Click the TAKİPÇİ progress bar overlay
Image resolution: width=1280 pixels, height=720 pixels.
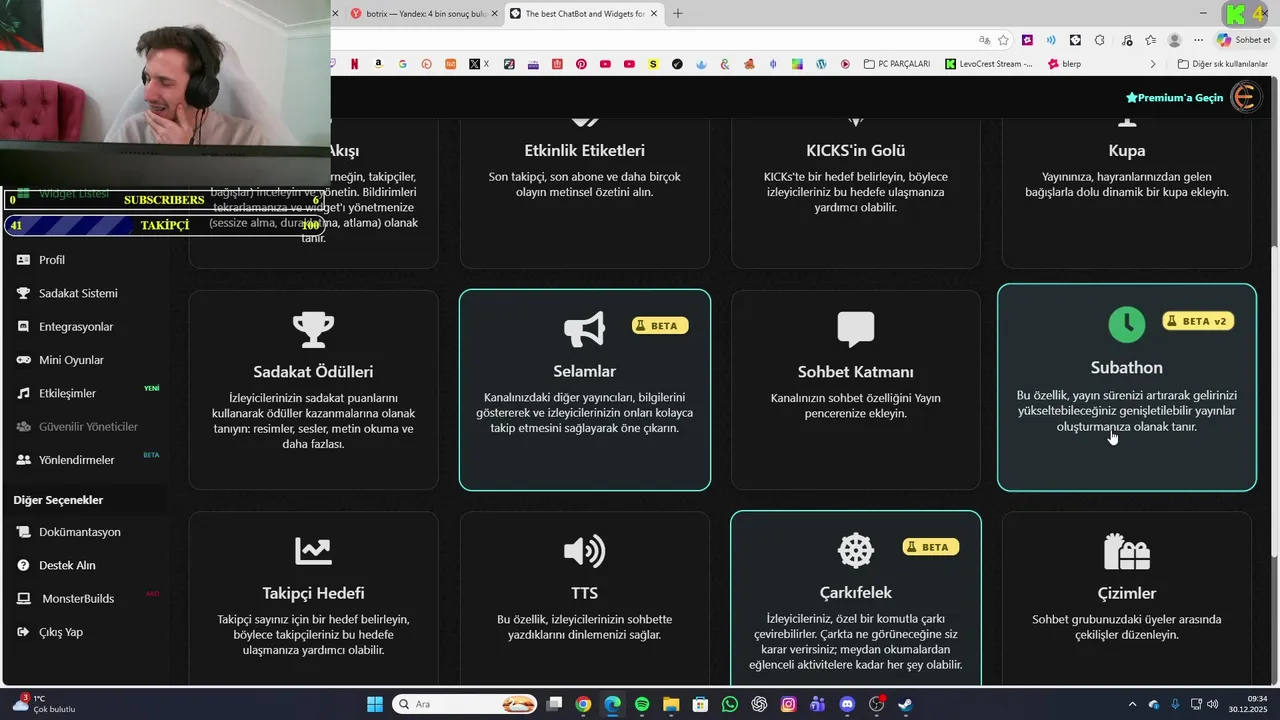pyautogui.click(x=164, y=225)
